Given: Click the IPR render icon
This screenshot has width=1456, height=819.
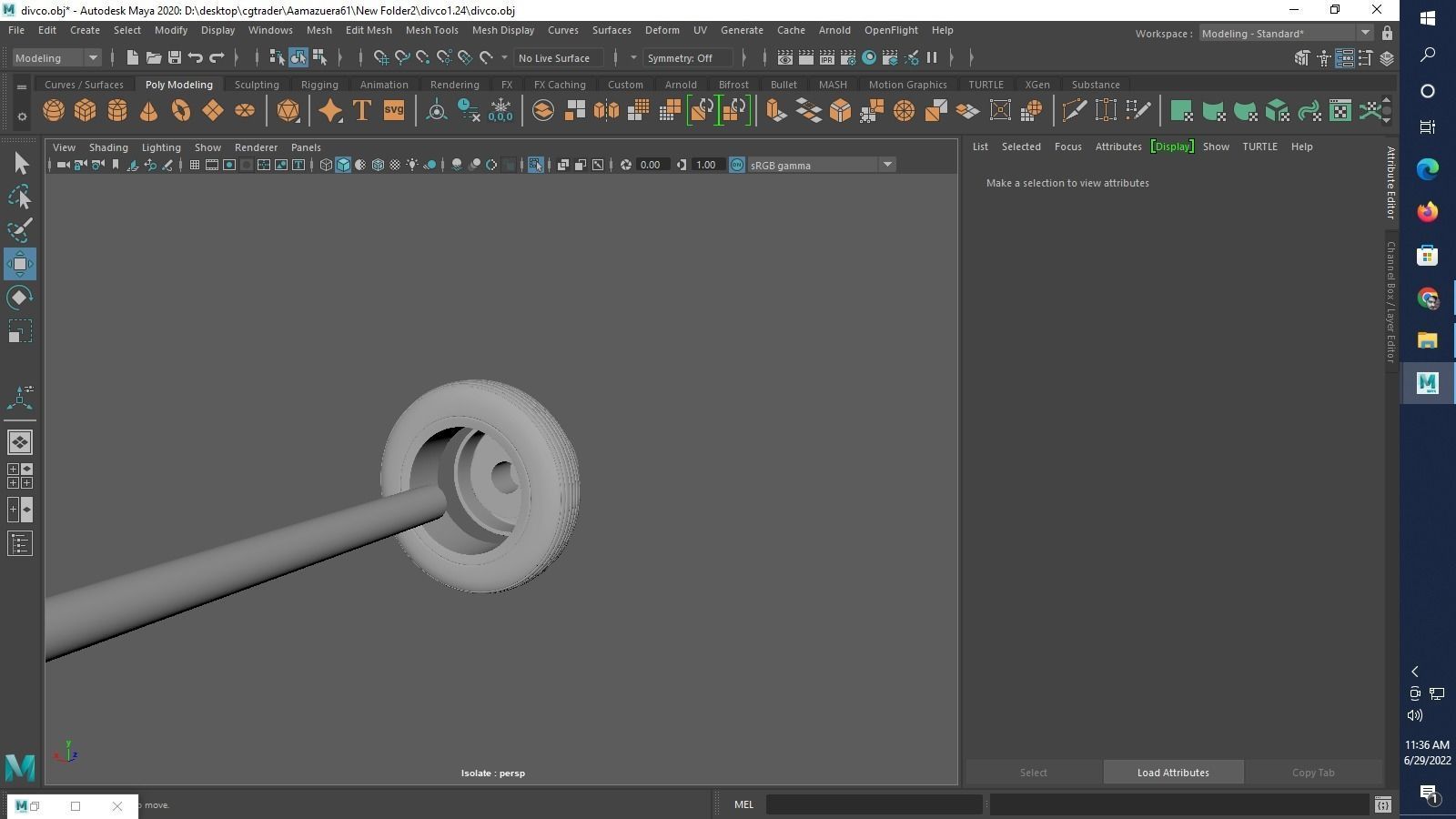Looking at the screenshot, I should [826, 57].
